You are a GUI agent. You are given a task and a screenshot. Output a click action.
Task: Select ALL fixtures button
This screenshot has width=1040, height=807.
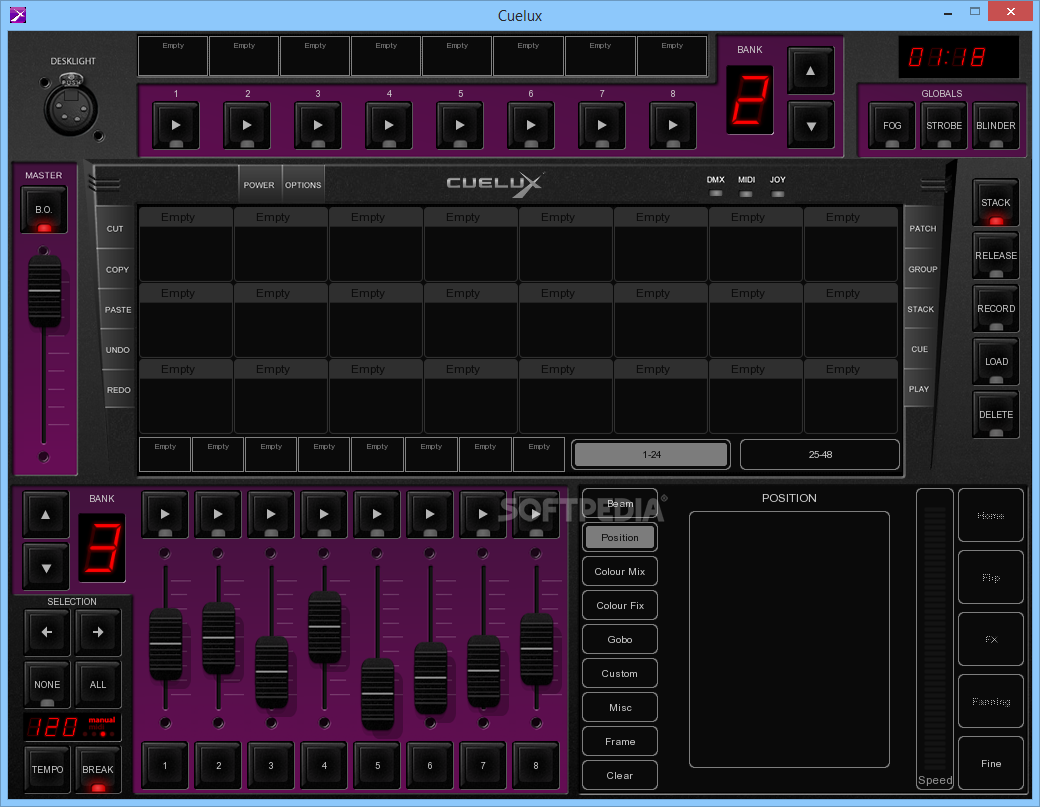pos(98,684)
